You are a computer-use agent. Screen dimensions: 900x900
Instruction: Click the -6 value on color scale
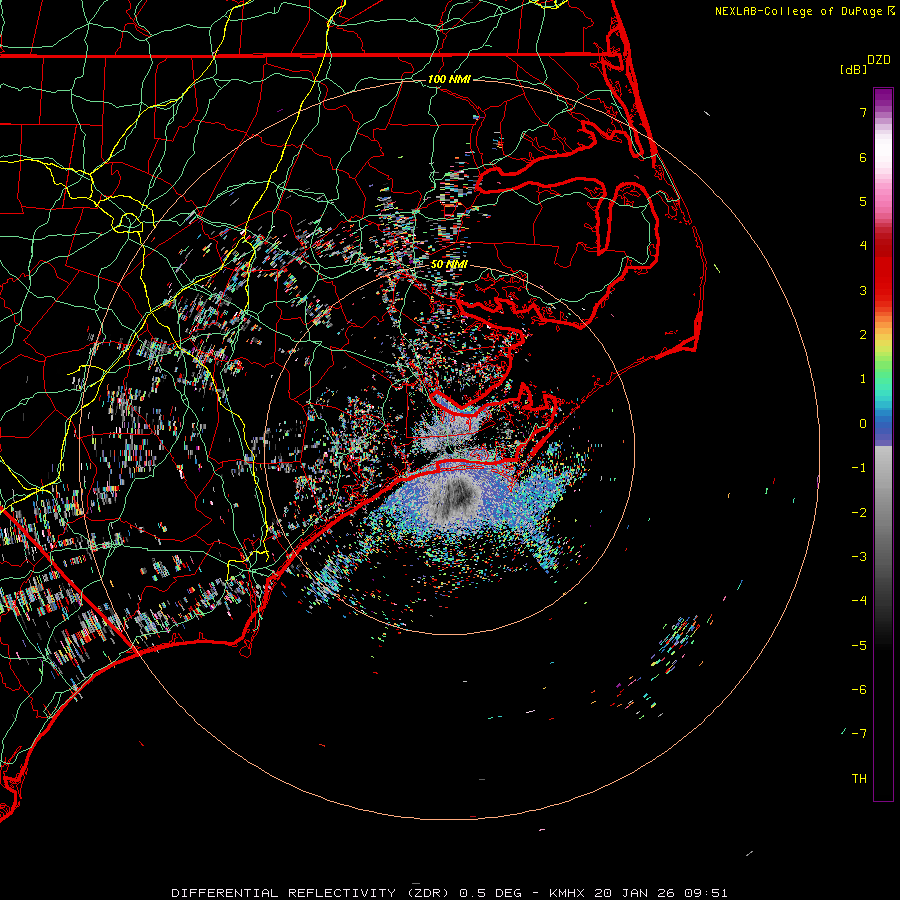point(859,690)
